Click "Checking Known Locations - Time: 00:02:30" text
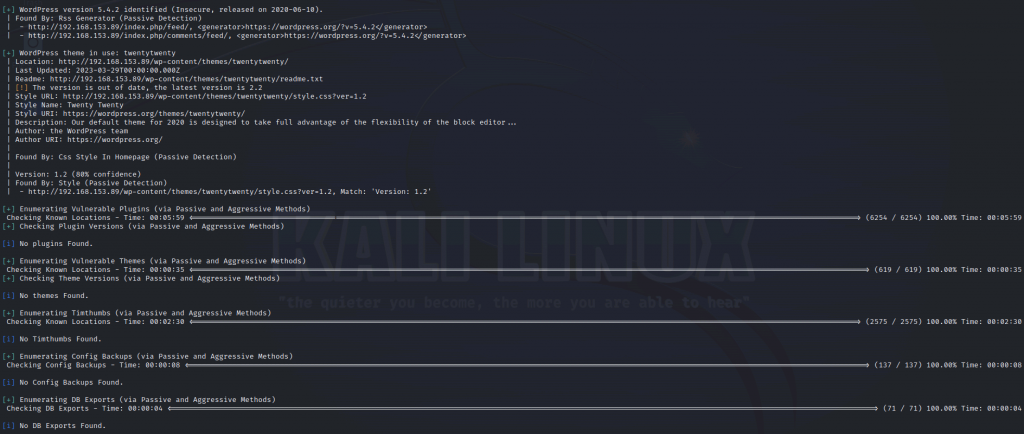The image size is (1024, 434). [x=95, y=322]
